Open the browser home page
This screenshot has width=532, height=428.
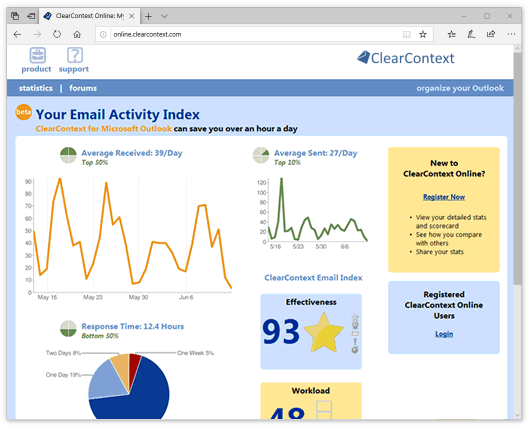click(x=77, y=34)
